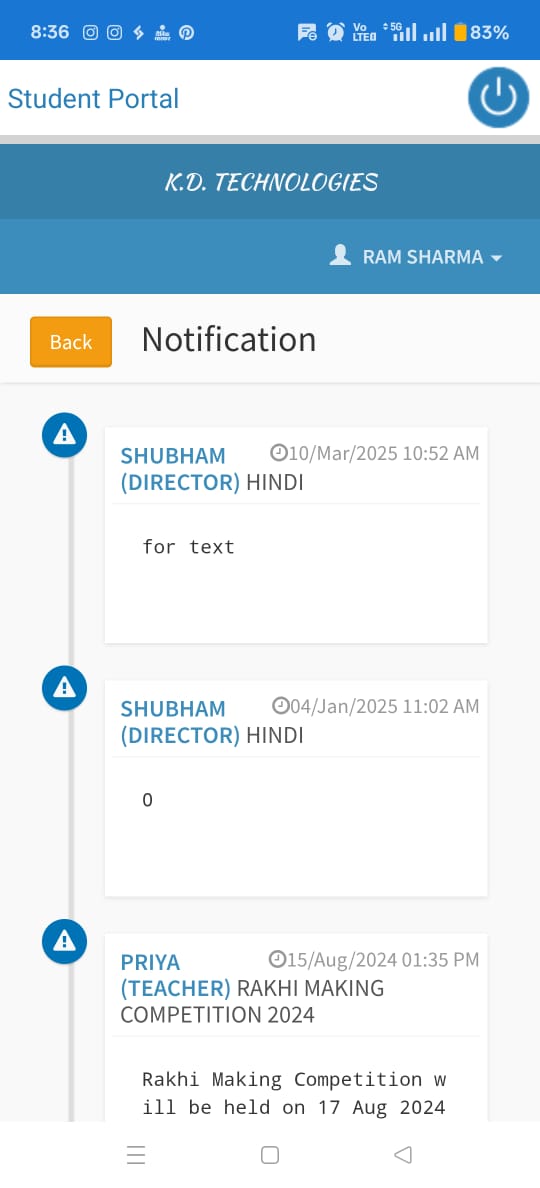Click the alert icon beside 04/Jan/2025 notification
Viewport: 540px width, 1188px height.
(x=64, y=688)
